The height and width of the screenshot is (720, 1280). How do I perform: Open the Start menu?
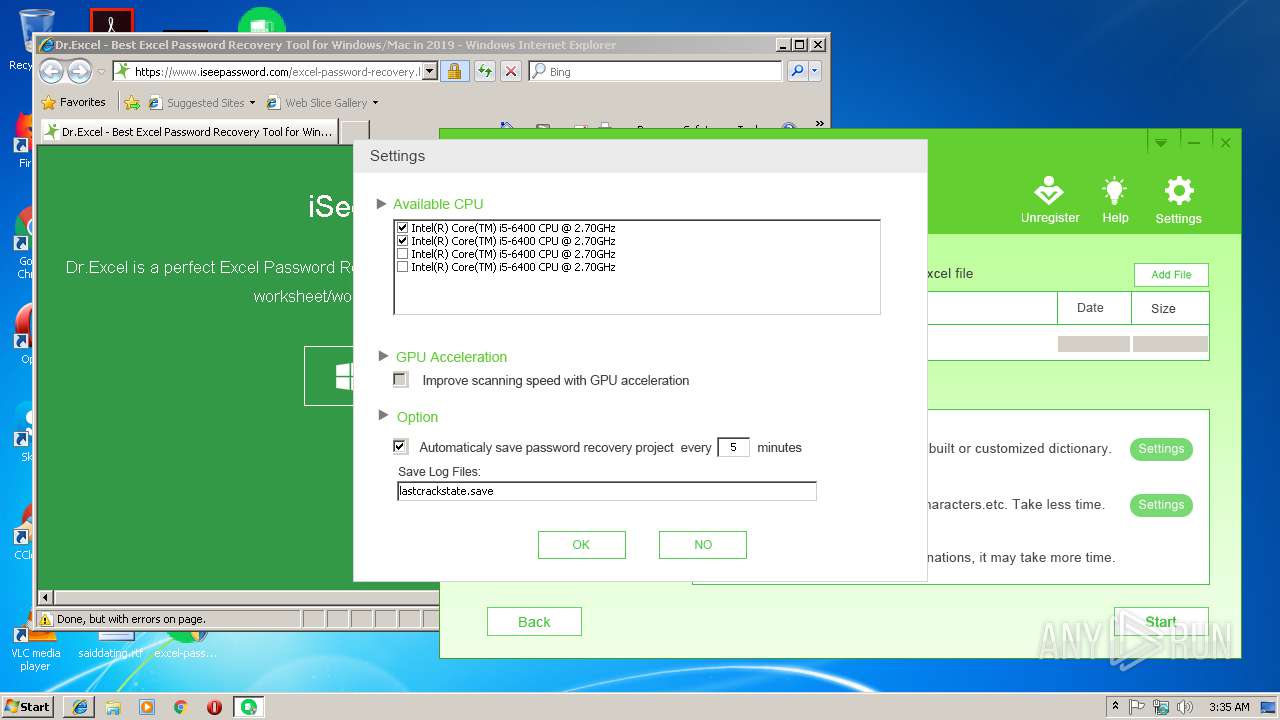click(x=28, y=706)
